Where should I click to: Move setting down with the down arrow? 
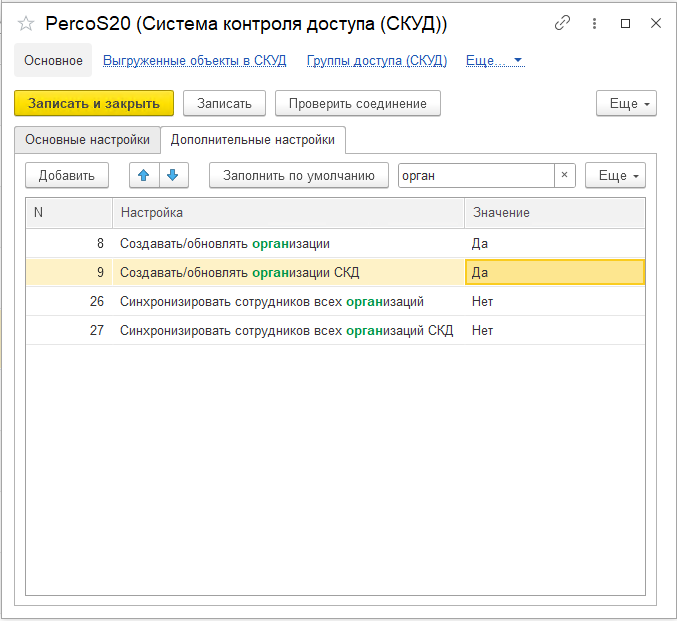[x=172, y=175]
